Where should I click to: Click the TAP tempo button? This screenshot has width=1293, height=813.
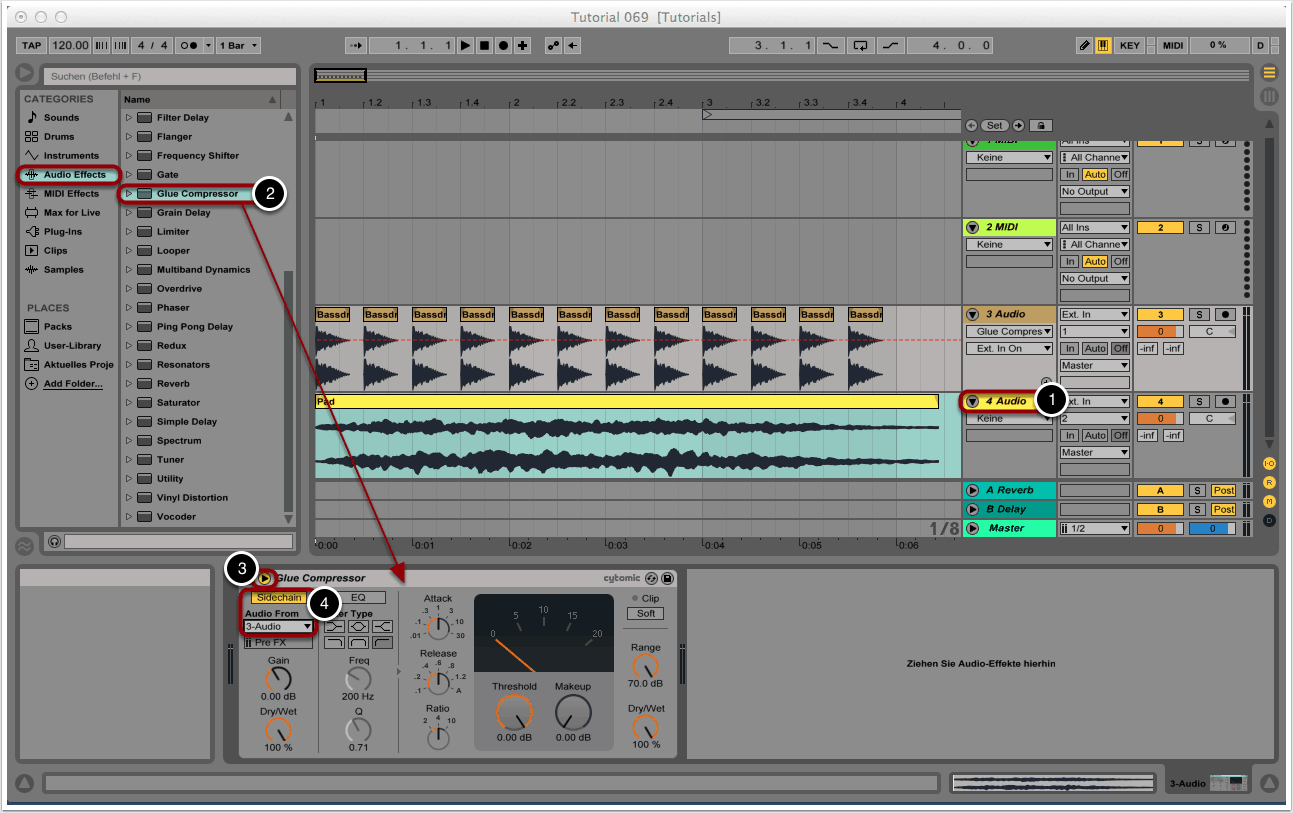[32, 45]
